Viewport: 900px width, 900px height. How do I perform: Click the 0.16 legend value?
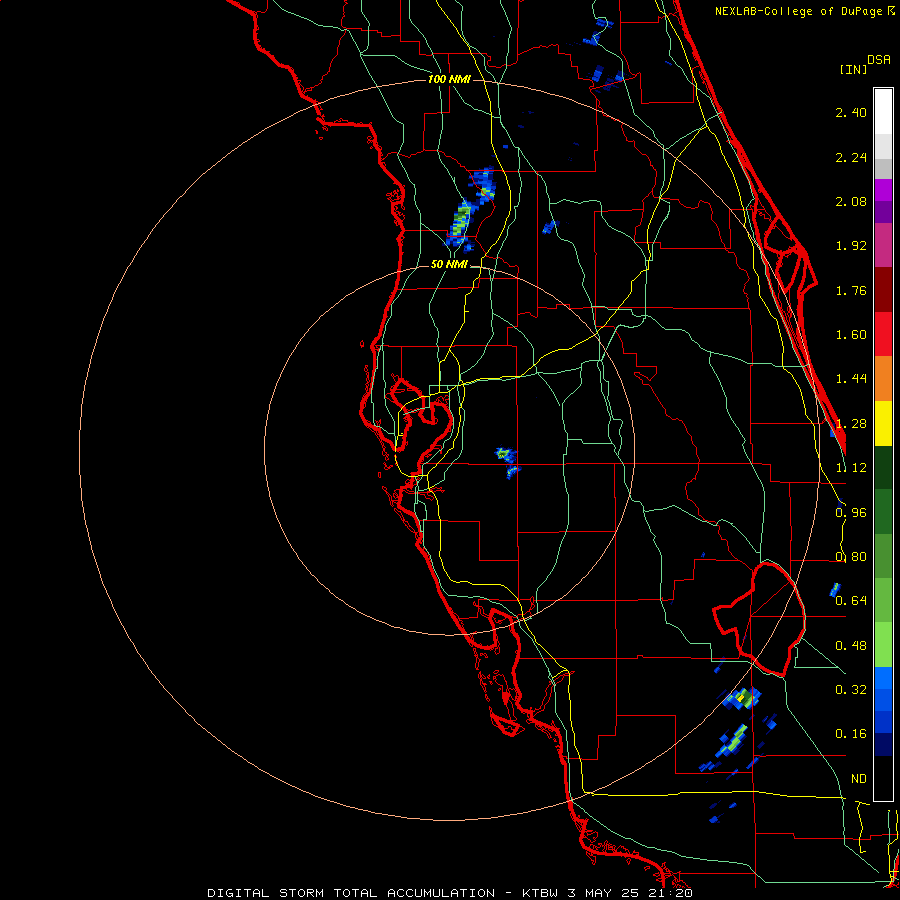(x=851, y=734)
